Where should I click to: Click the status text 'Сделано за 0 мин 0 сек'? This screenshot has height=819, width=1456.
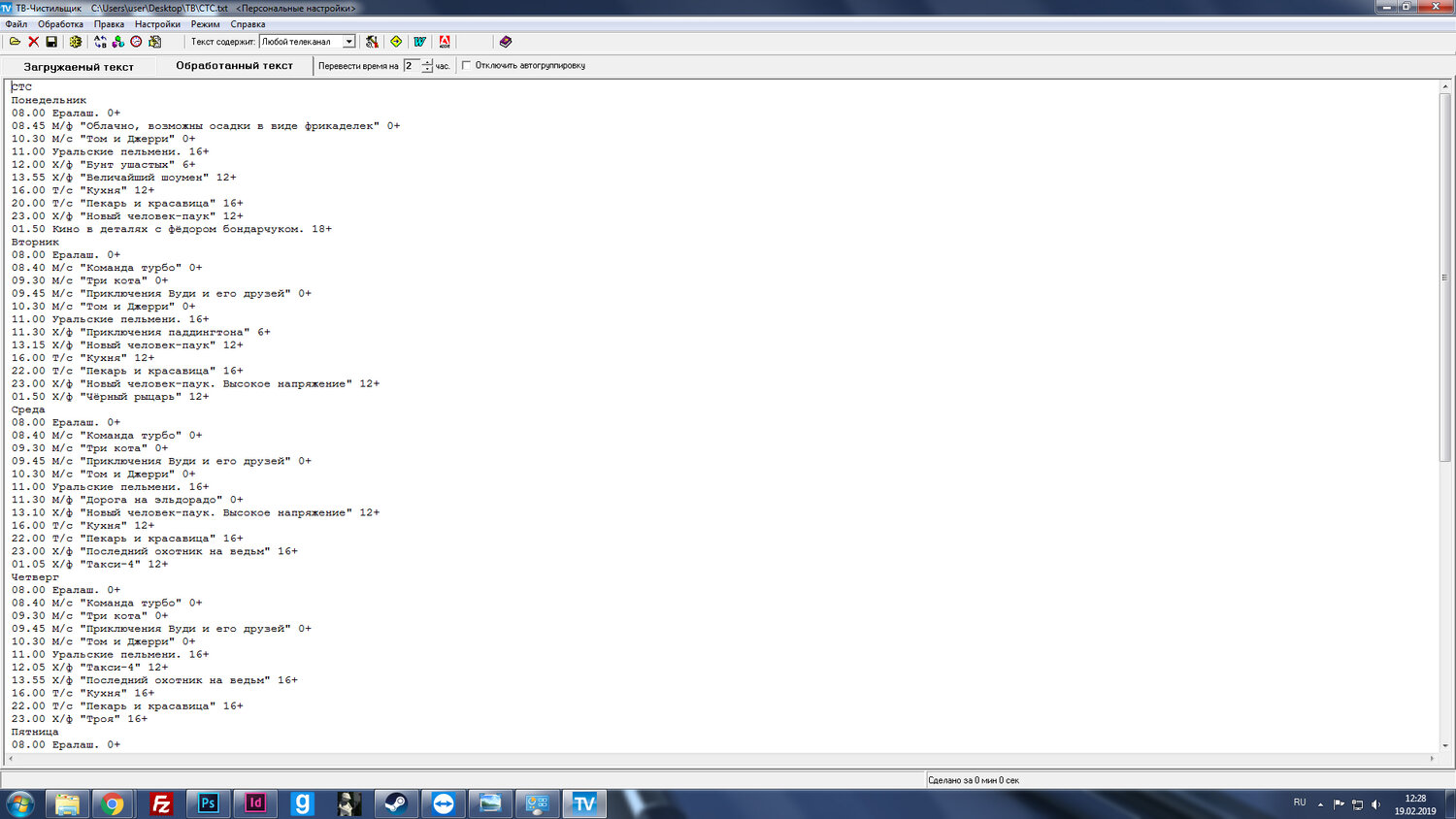point(974,780)
